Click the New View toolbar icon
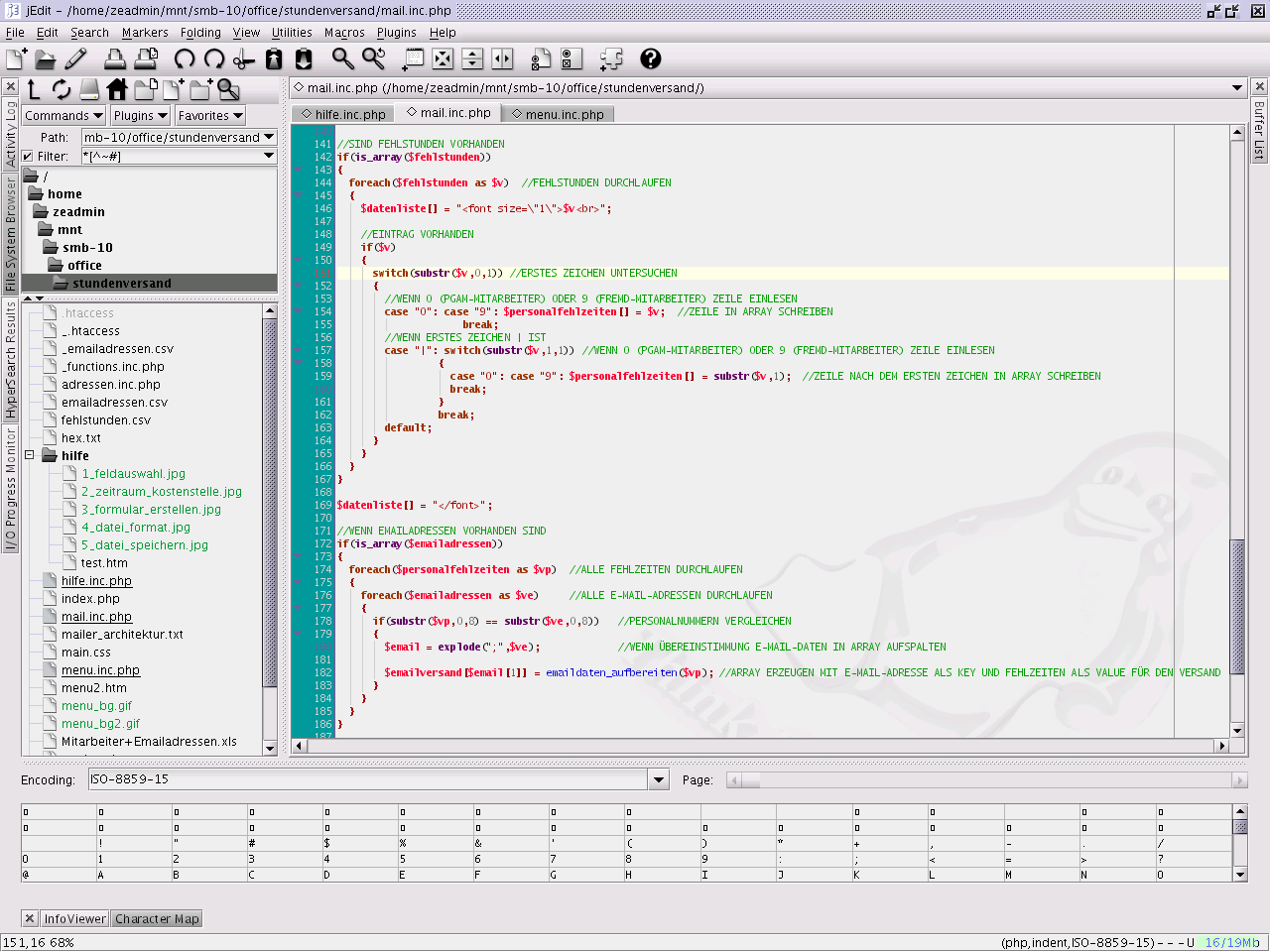The width and height of the screenshot is (1270, 952). (413, 59)
